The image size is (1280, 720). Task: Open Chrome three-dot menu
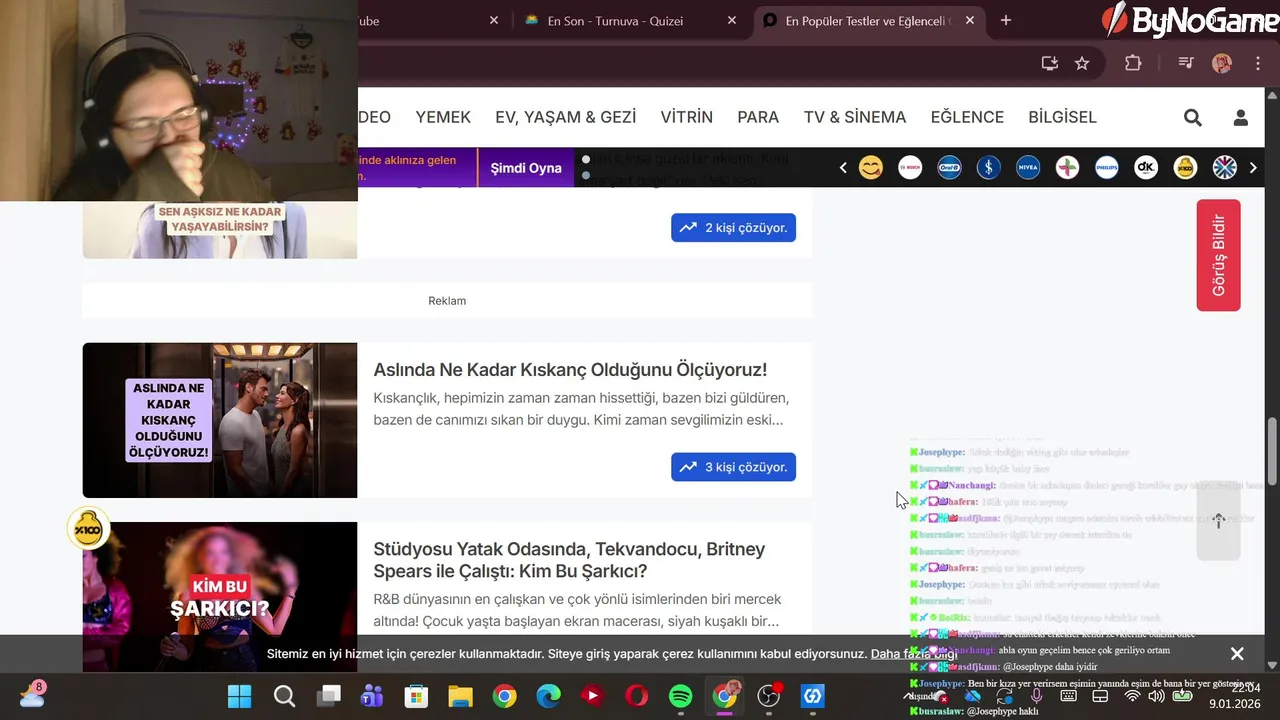click(1257, 63)
